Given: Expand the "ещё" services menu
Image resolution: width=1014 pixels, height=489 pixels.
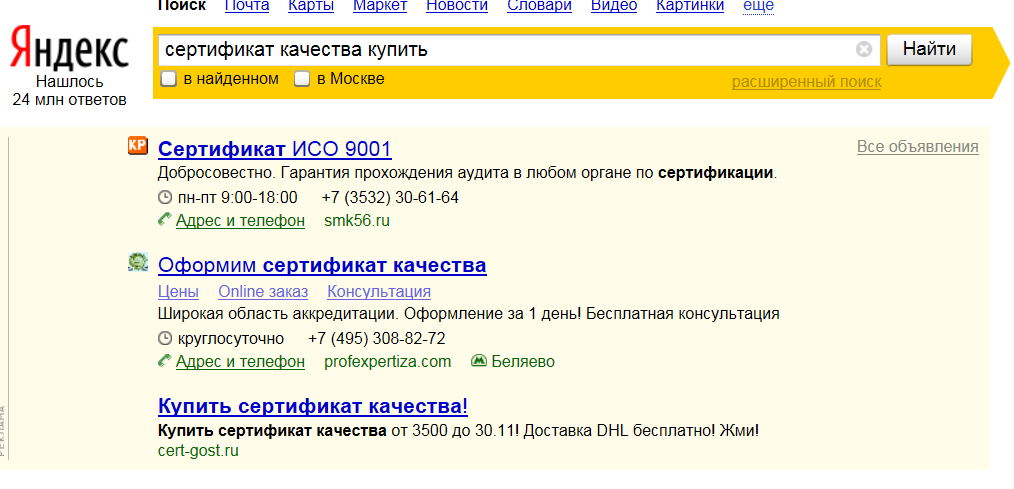Looking at the screenshot, I should 759,6.
